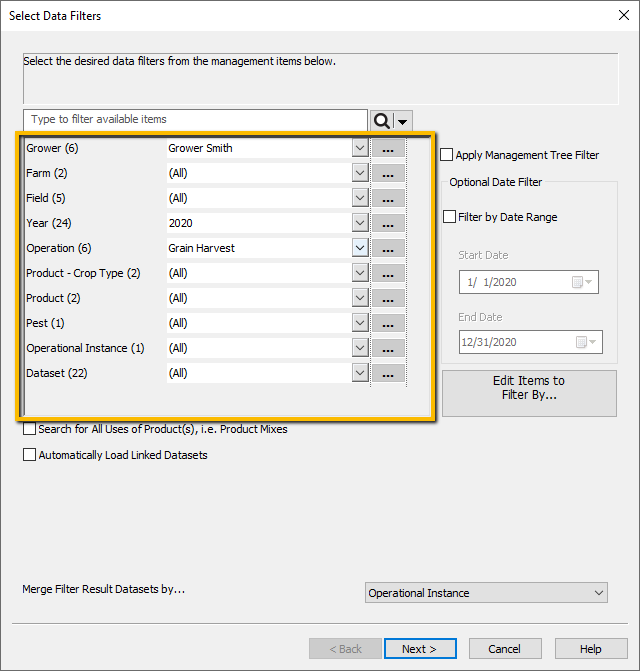Toggle Filter by Date Range checkbox
The width and height of the screenshot is (640, 671).
(449, 217)
